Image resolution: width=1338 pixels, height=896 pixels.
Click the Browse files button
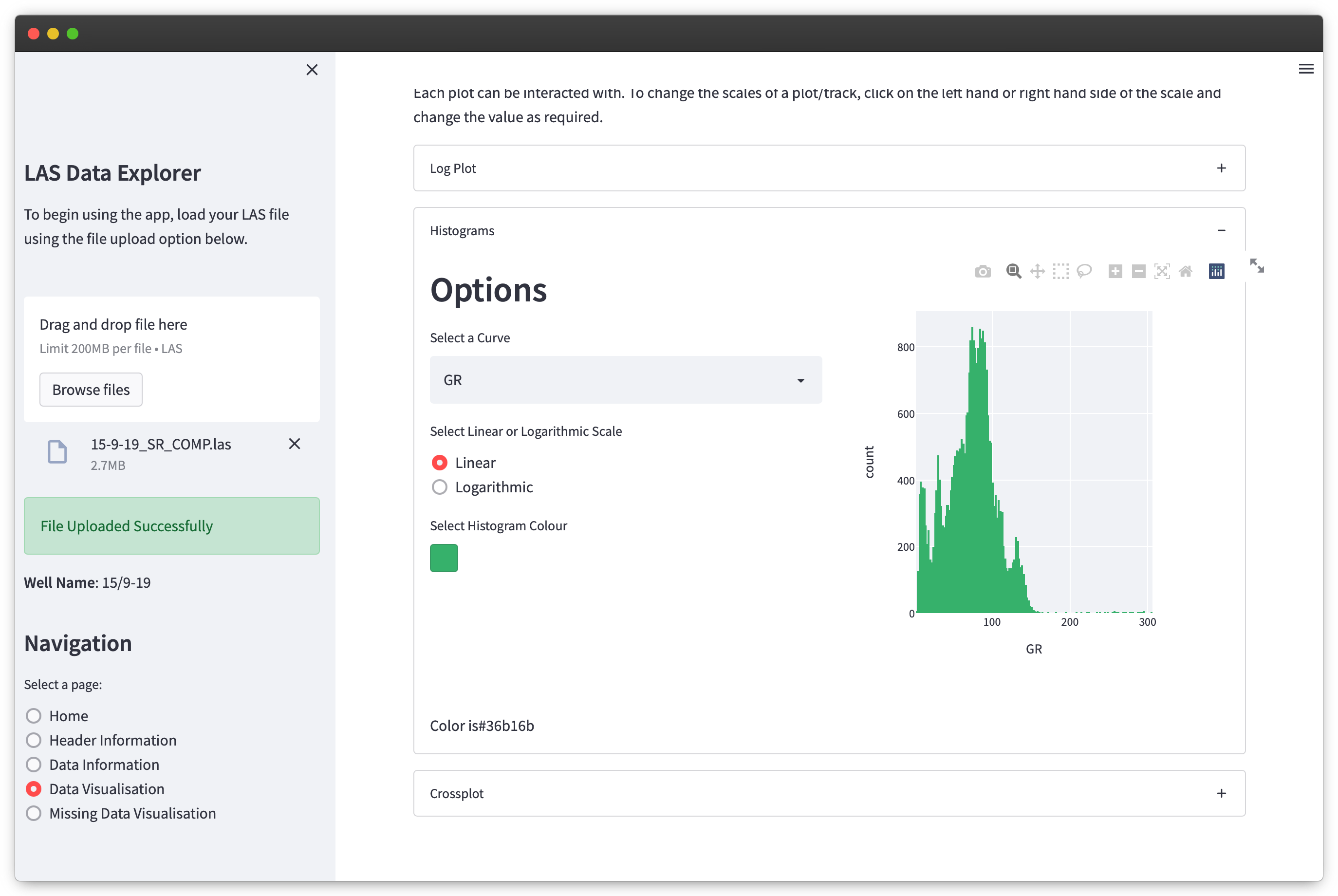click(91, 390)
